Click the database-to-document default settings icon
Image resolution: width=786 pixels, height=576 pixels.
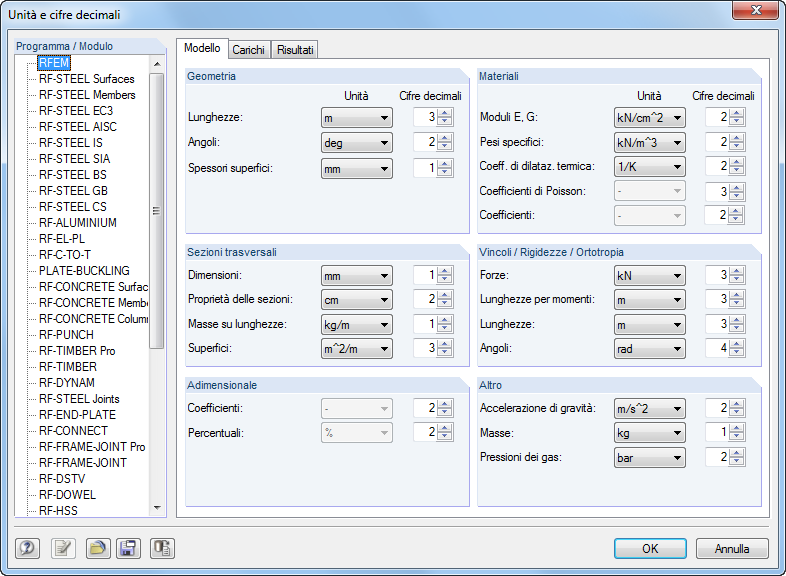[x=162, y=548]
